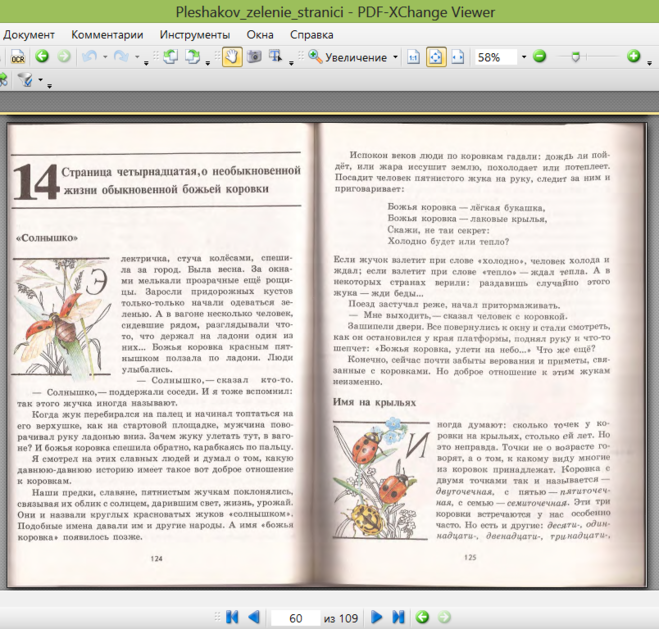Toggle Fit Page view mode
The height and width of the screenshot is (629, 659).
[436, 57]
